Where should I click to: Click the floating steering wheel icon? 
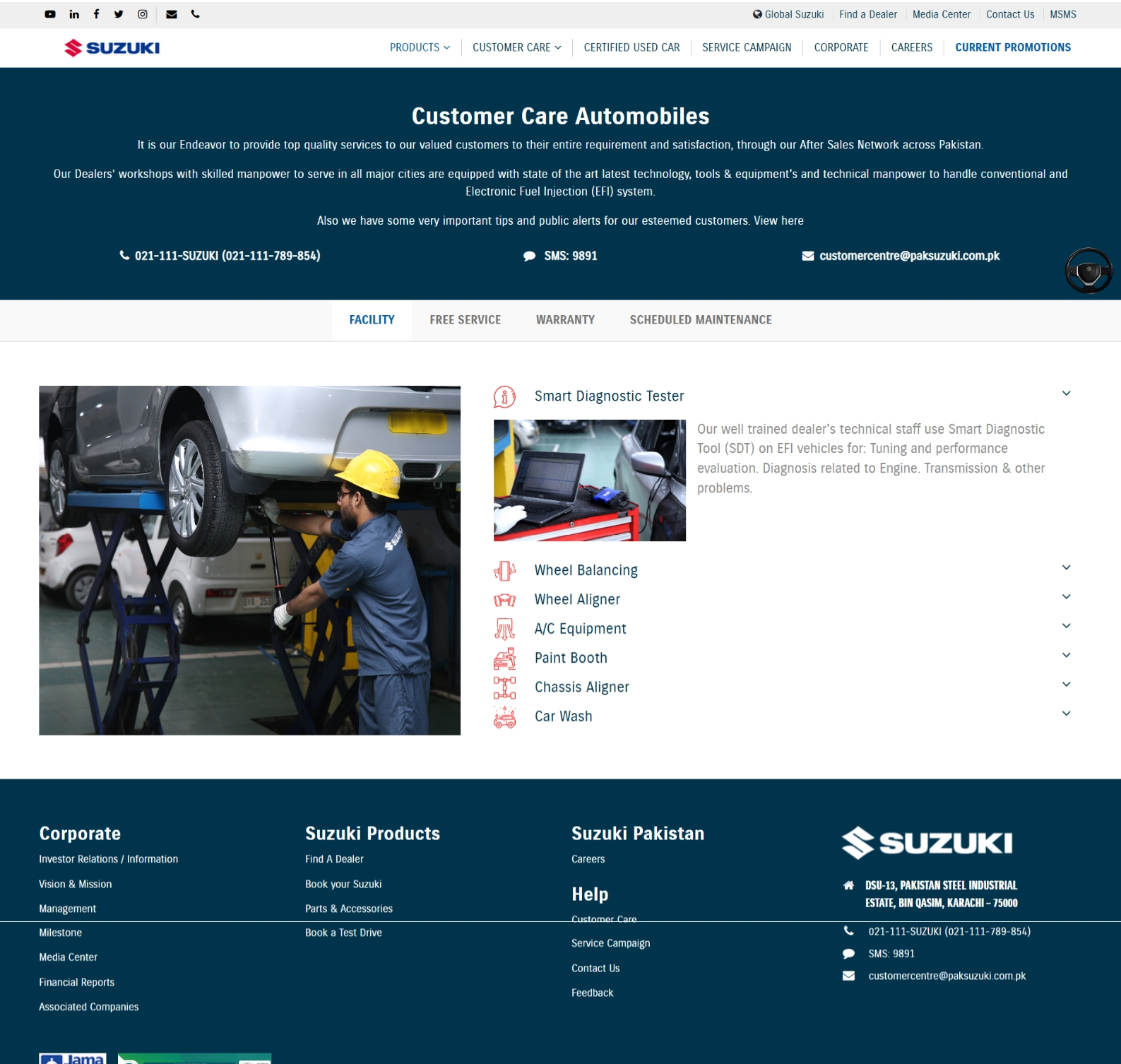tap(1089, 271)
